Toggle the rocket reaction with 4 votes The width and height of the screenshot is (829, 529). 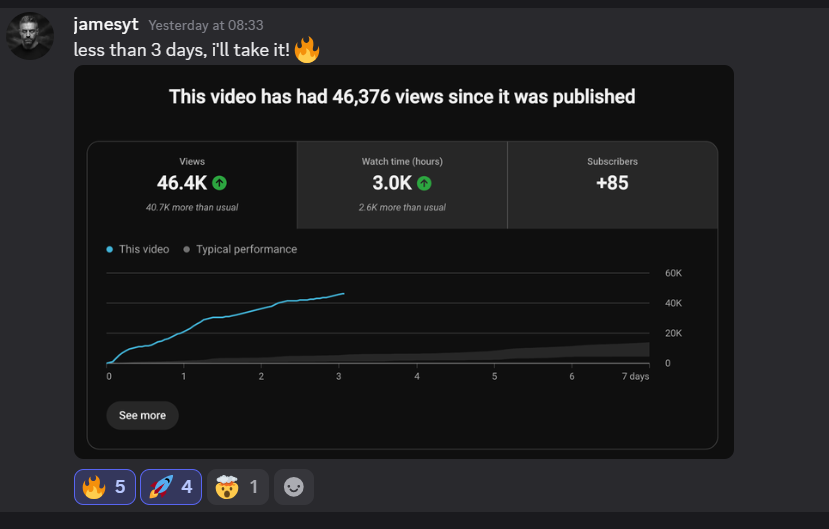point(171,487)
